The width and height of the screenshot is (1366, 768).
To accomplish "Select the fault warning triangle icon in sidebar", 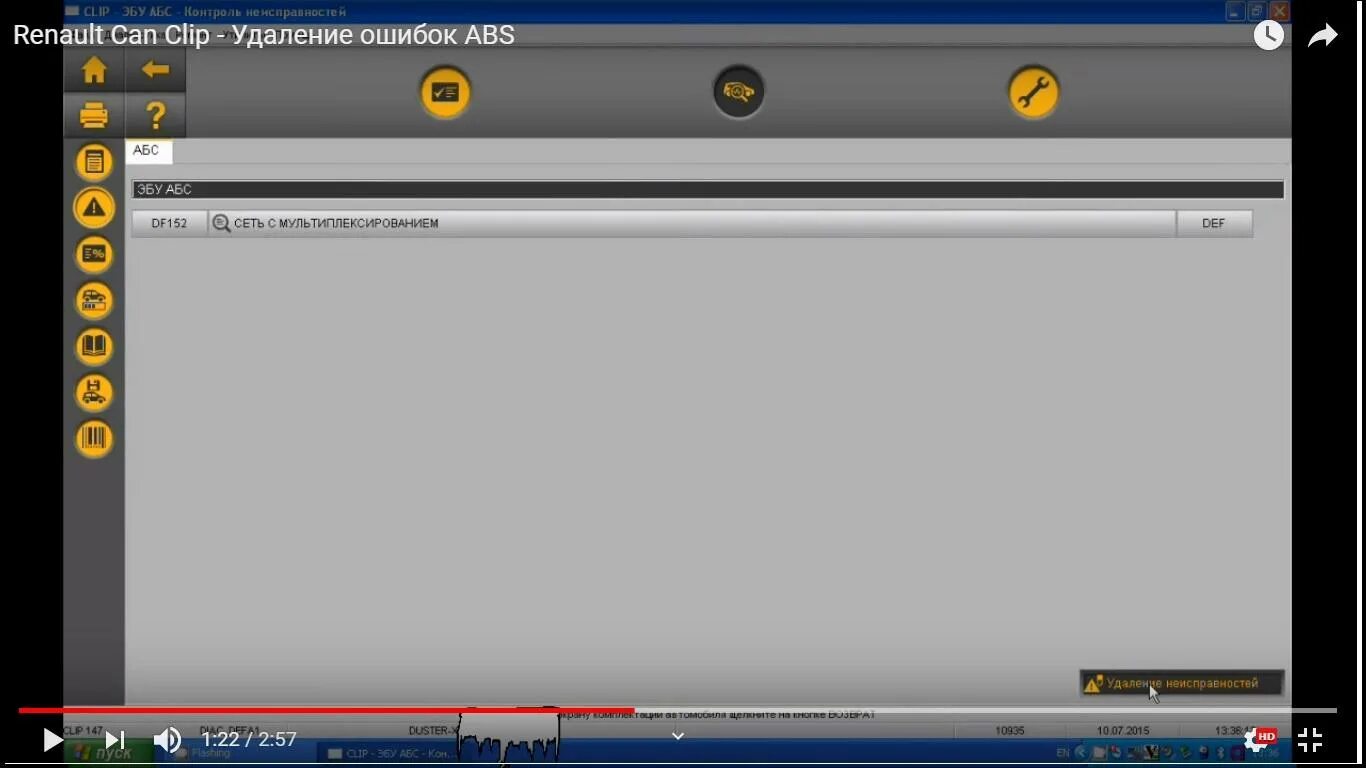I will click(94, 208).
